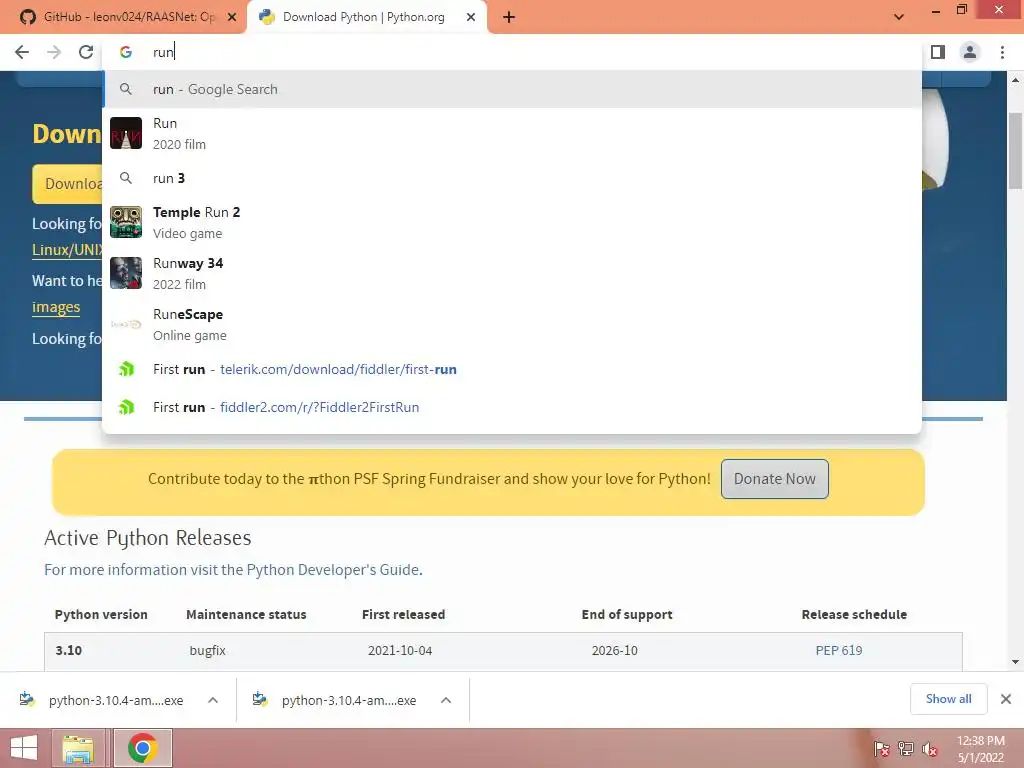Open the 'images' link on Python page
The image size is (1024, 768).
(x=56, y=307)
